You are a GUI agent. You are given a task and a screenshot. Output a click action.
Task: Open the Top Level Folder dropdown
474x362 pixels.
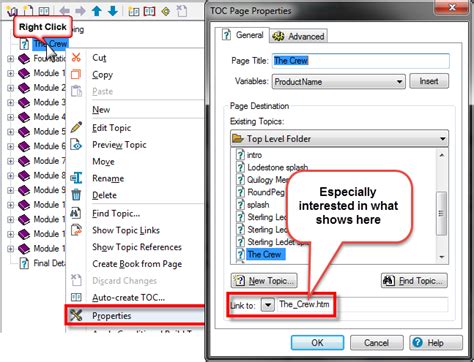[x=443, y=139]
